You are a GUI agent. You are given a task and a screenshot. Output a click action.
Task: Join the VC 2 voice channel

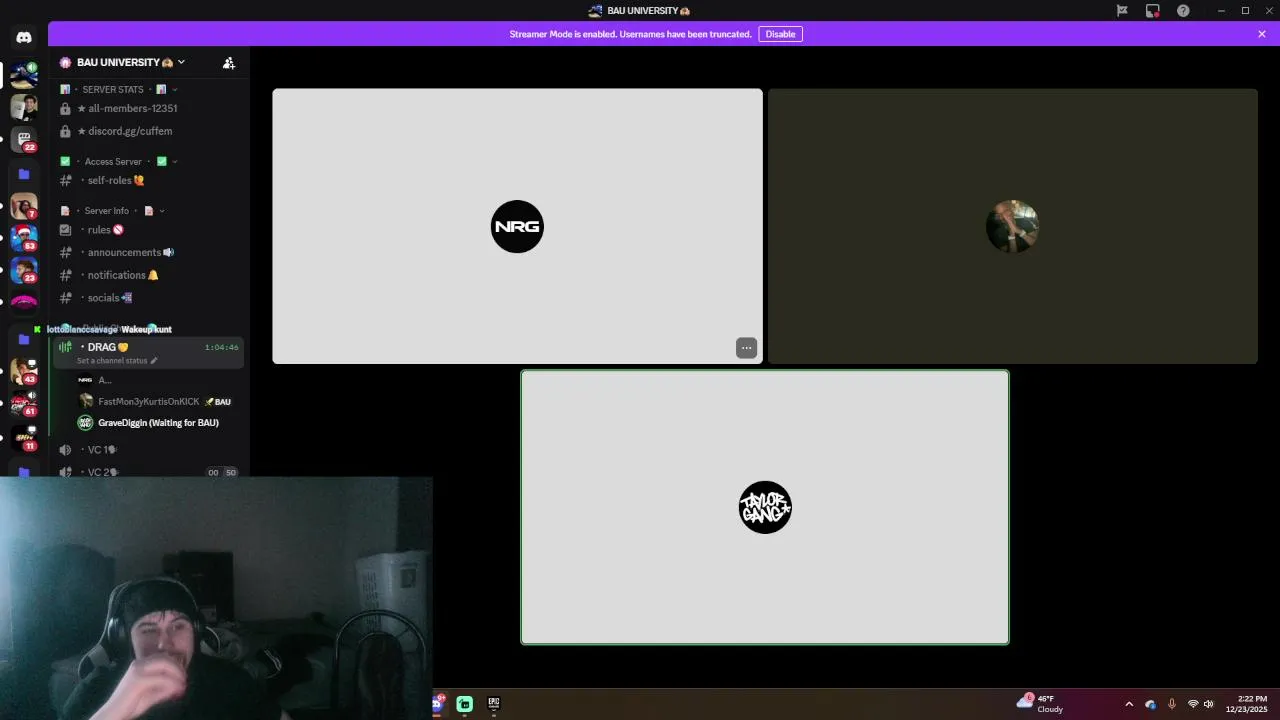pos(148,472)
